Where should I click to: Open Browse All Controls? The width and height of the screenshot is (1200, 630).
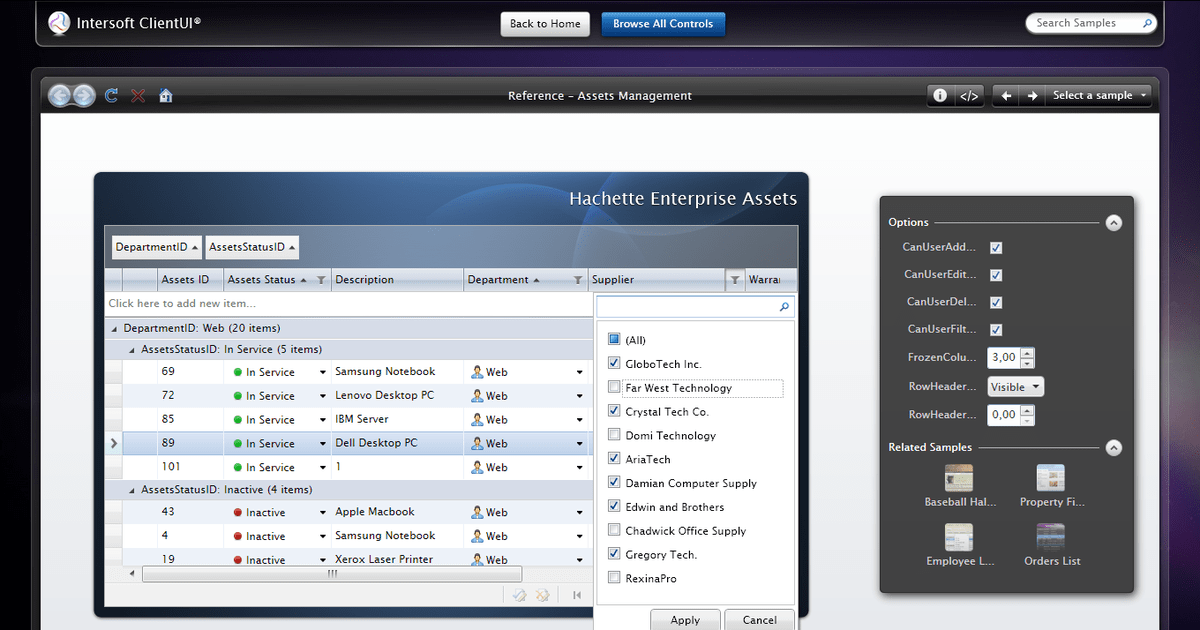click(663, 24)
